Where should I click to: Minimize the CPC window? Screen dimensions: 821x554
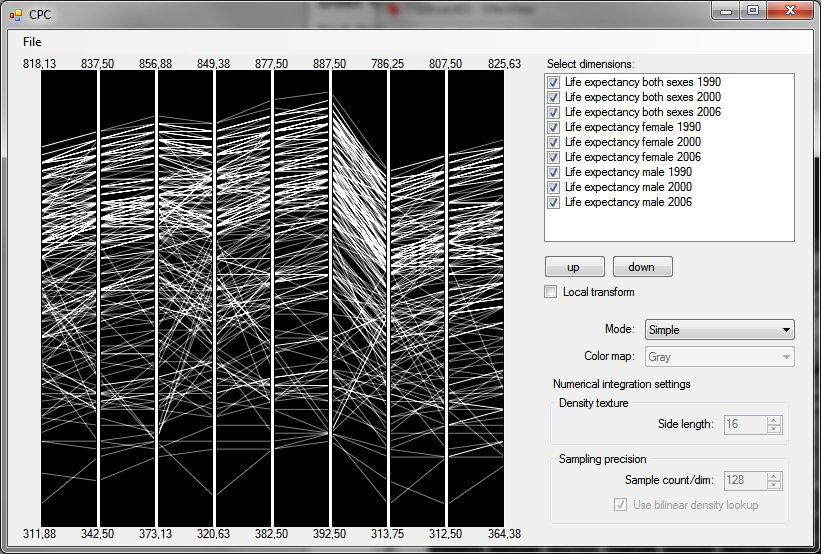coord(726,10)
